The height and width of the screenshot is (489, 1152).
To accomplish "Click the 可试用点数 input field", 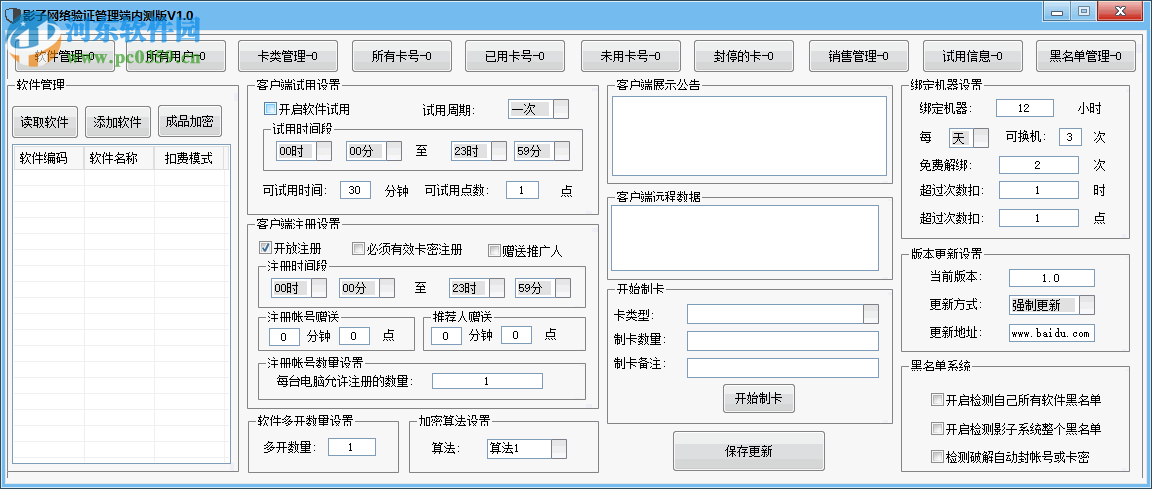I will point(522,190).
